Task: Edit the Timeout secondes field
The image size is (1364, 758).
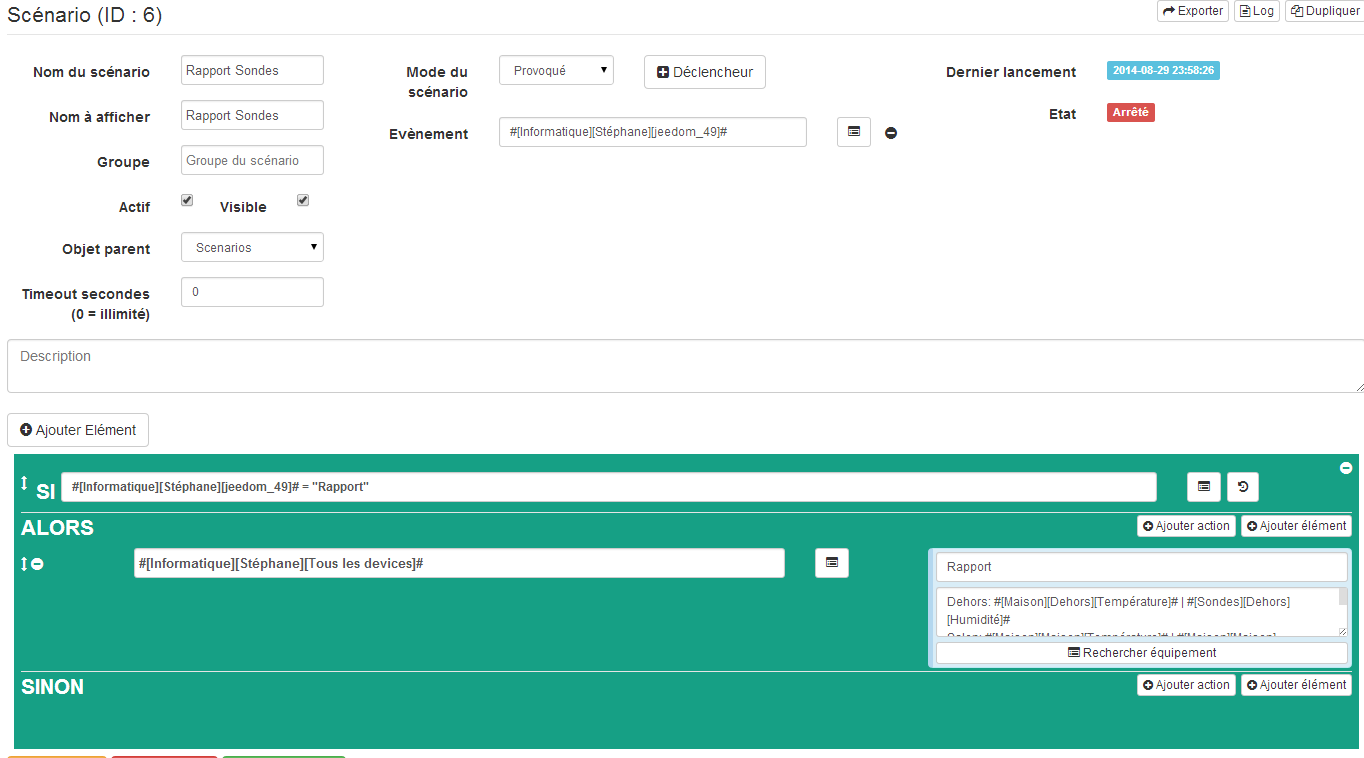Action: point(252,292)
